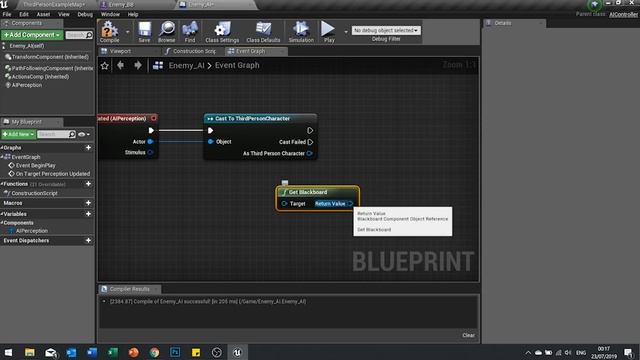
Task: Add a new function with the plus icon
Action: click(88, 184)
